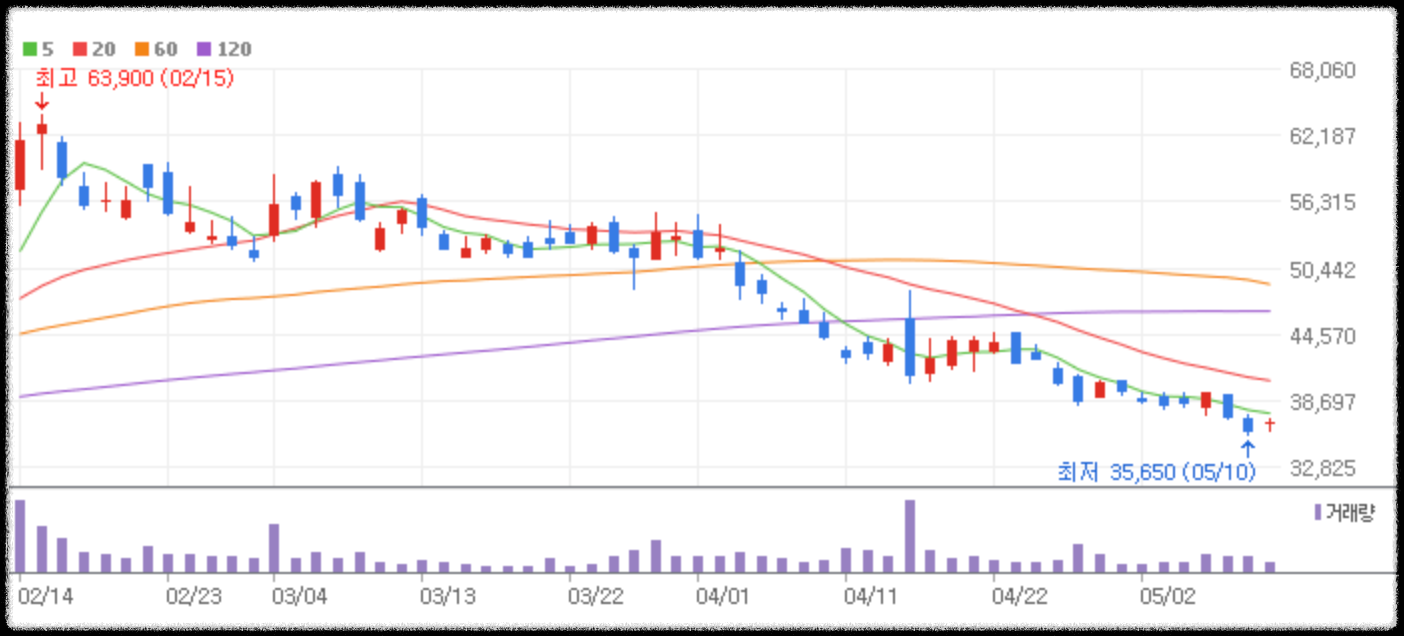Screen dimensions: 1404x636
Task: Click the 03/13 date axis label
Action: pyautogui.click(x=449, y=597)
